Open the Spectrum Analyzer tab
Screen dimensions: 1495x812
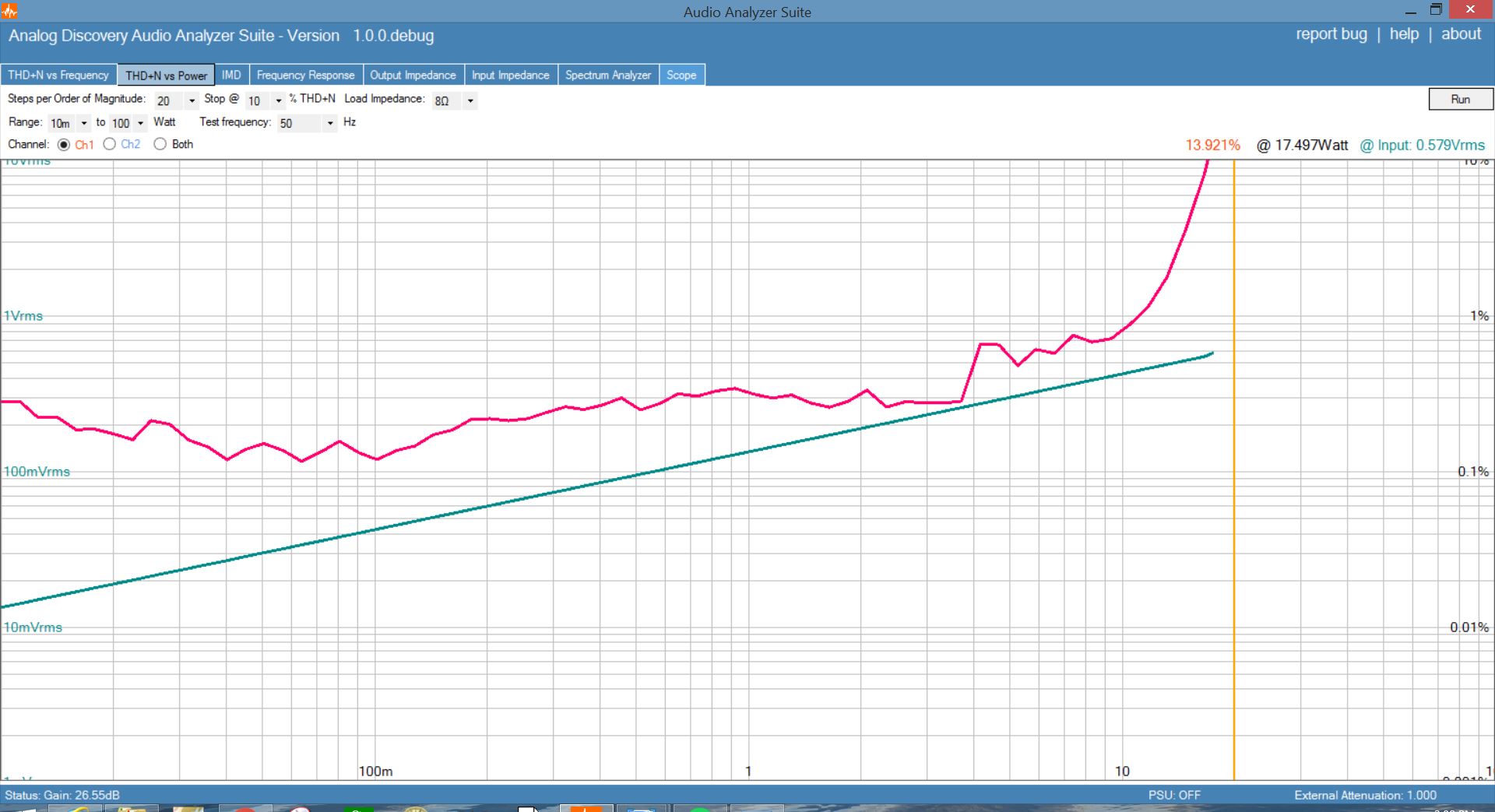pos(607,75)
